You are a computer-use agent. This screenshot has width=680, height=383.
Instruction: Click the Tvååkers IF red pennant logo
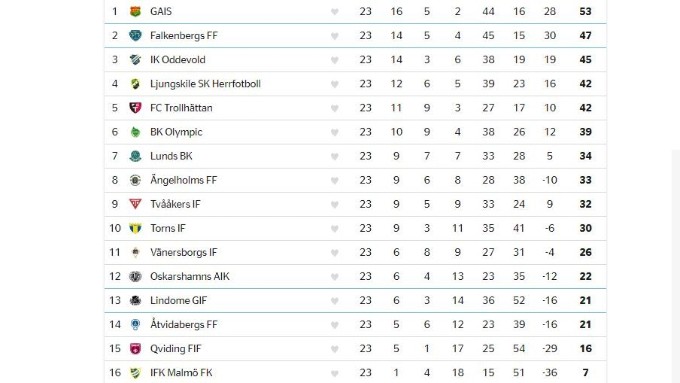point(135,204)
